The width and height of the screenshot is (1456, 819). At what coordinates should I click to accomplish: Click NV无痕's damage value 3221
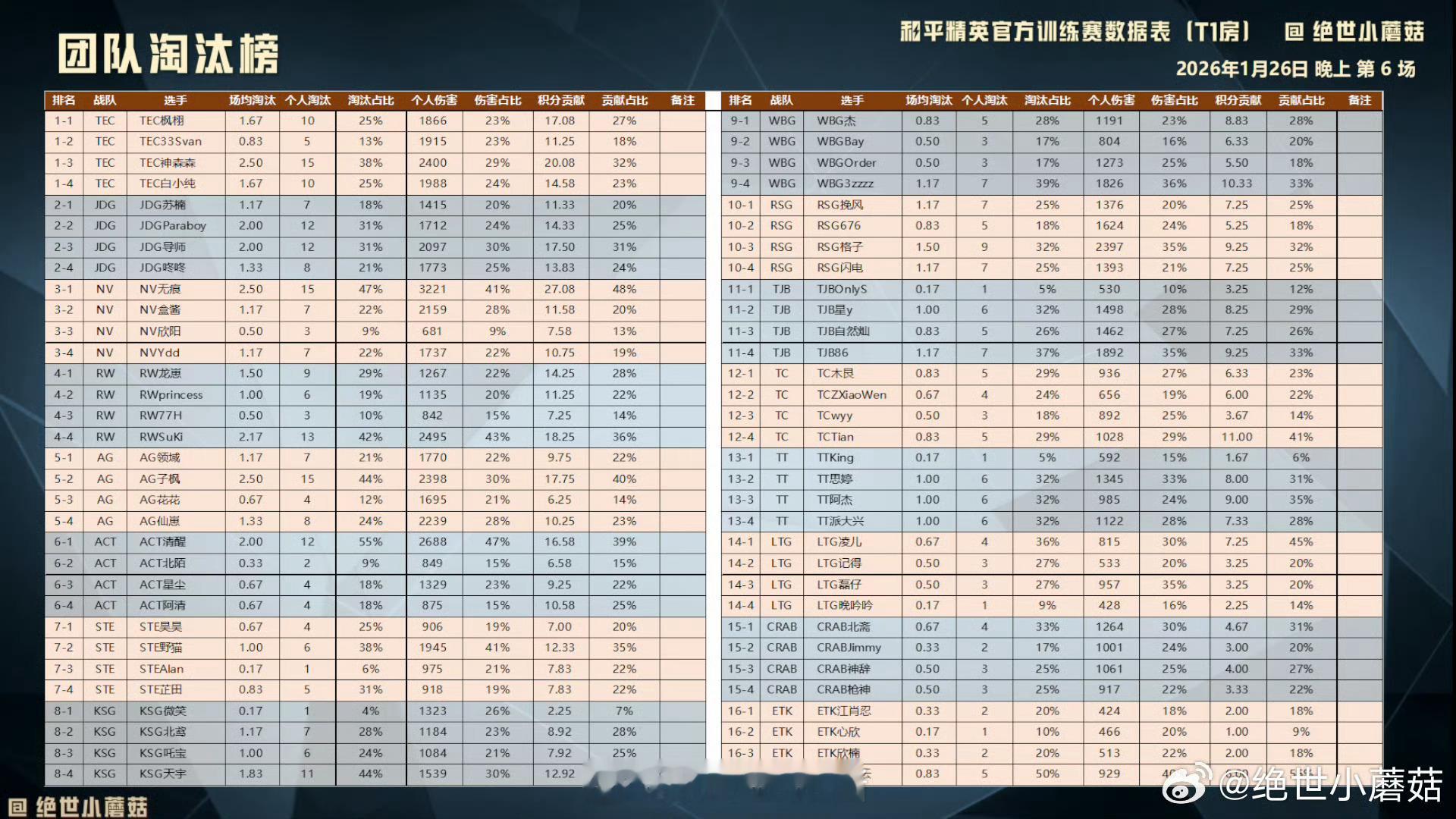pos(431,289)
